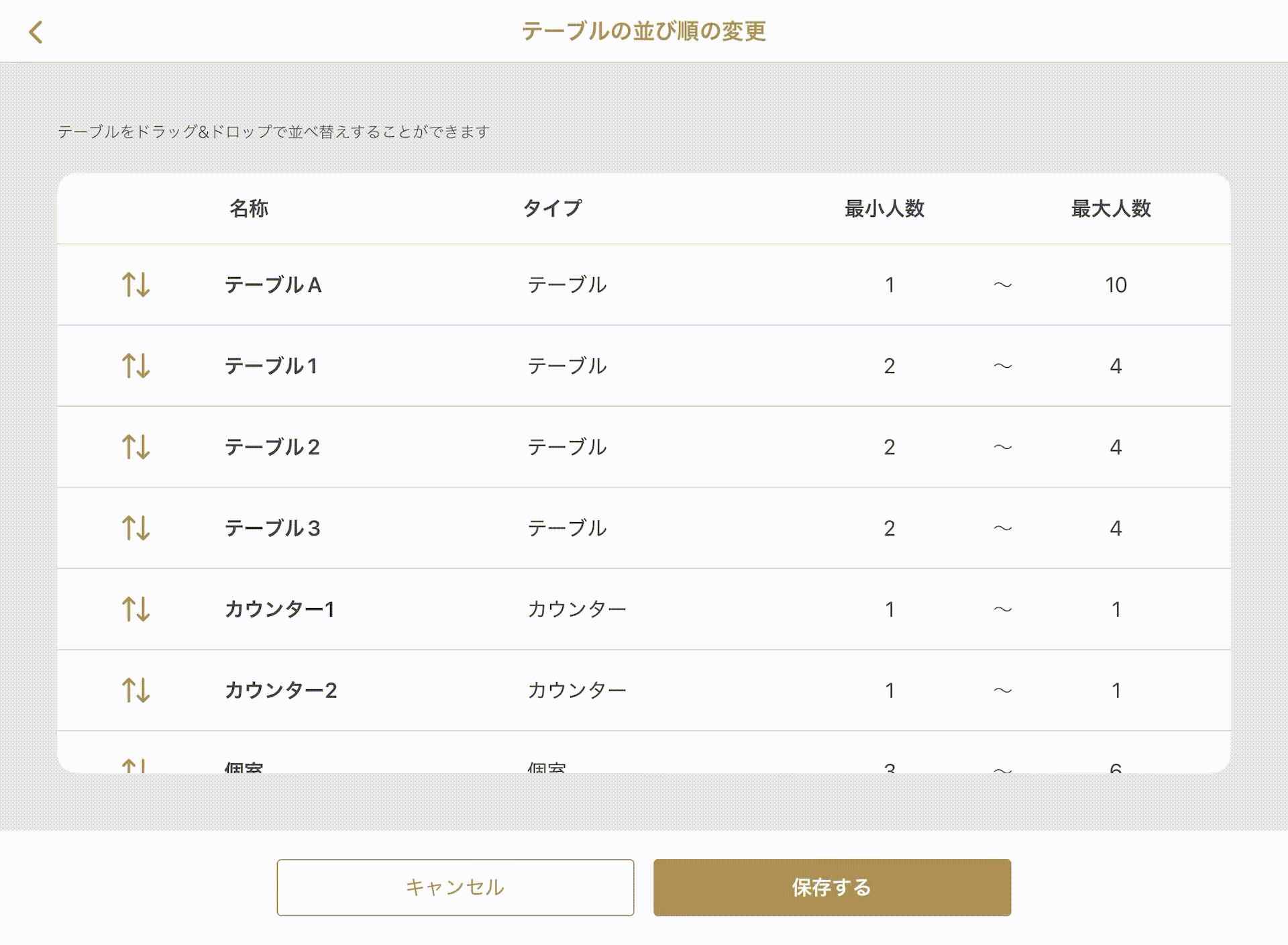1288x945 pixels.
Task: Click the キャンセル button
Action: [455, 887]
